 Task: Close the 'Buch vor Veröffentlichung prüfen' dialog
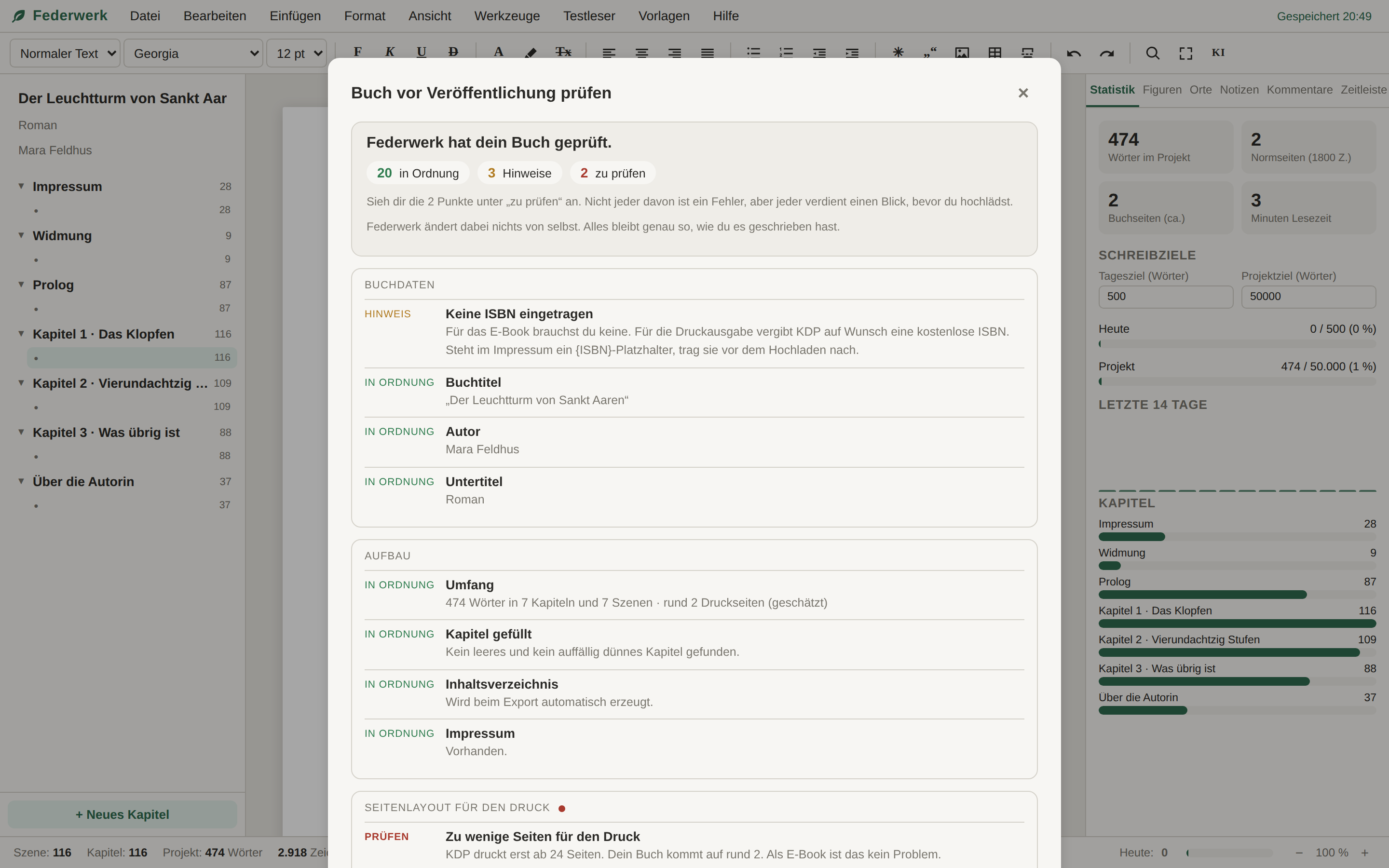tap(1023, 93)
